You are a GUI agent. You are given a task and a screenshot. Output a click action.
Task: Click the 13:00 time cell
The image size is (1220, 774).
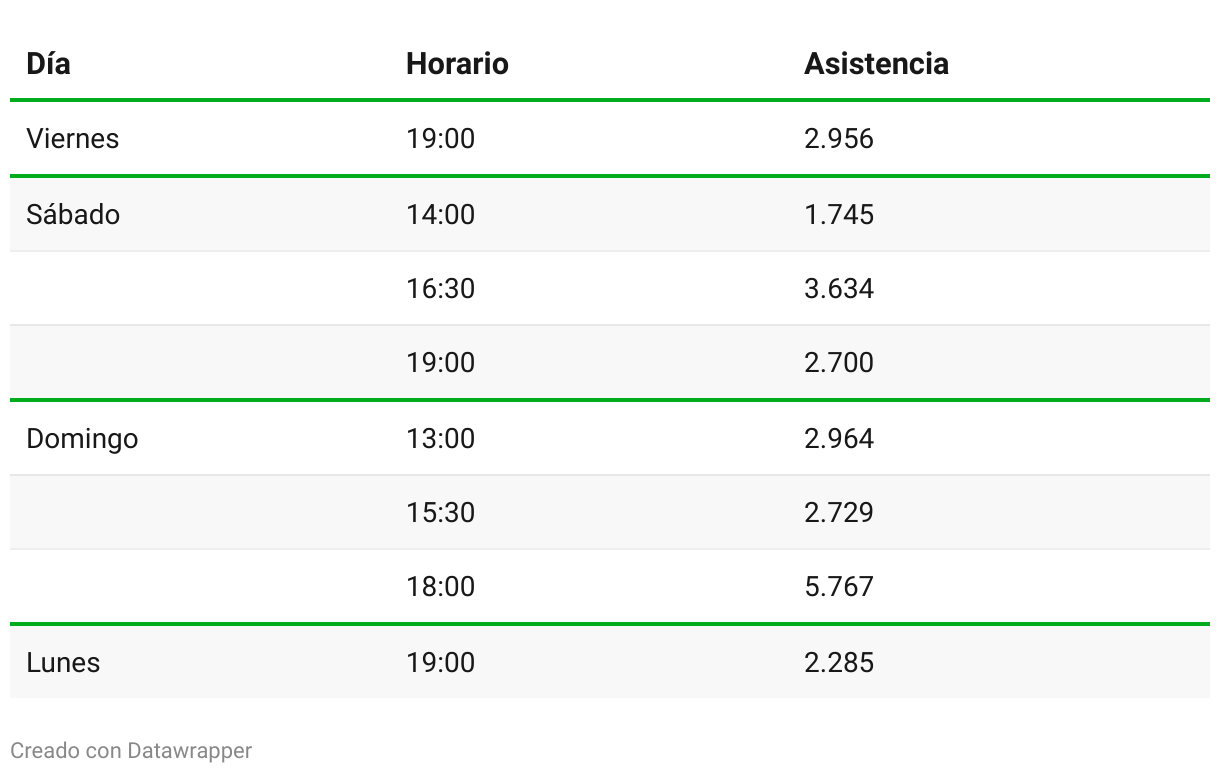click(x=440, y=438)
